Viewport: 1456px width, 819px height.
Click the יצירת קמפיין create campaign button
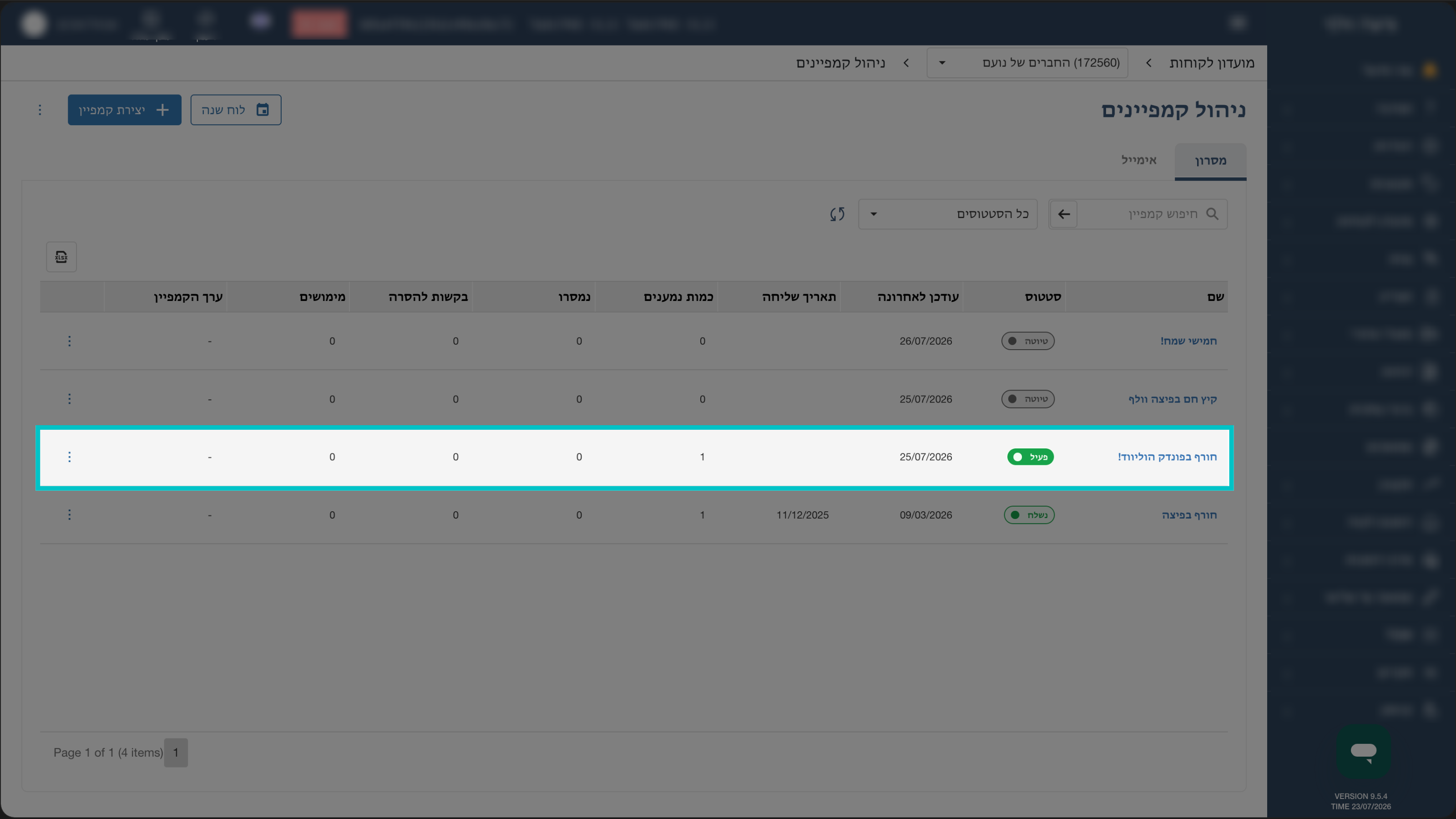tap(124, 110)
